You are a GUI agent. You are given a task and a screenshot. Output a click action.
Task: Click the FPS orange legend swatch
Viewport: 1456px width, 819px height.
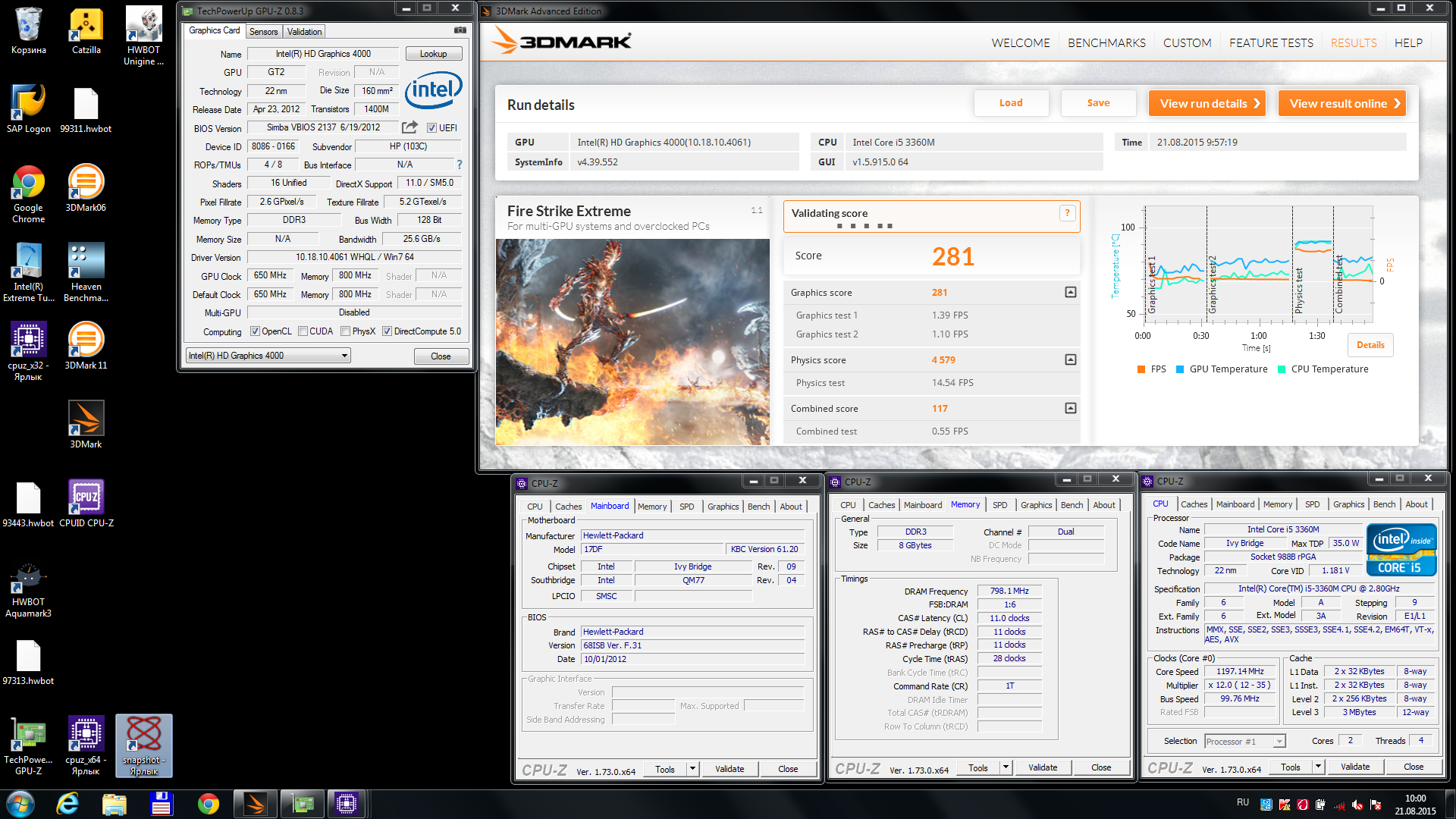1141,369
